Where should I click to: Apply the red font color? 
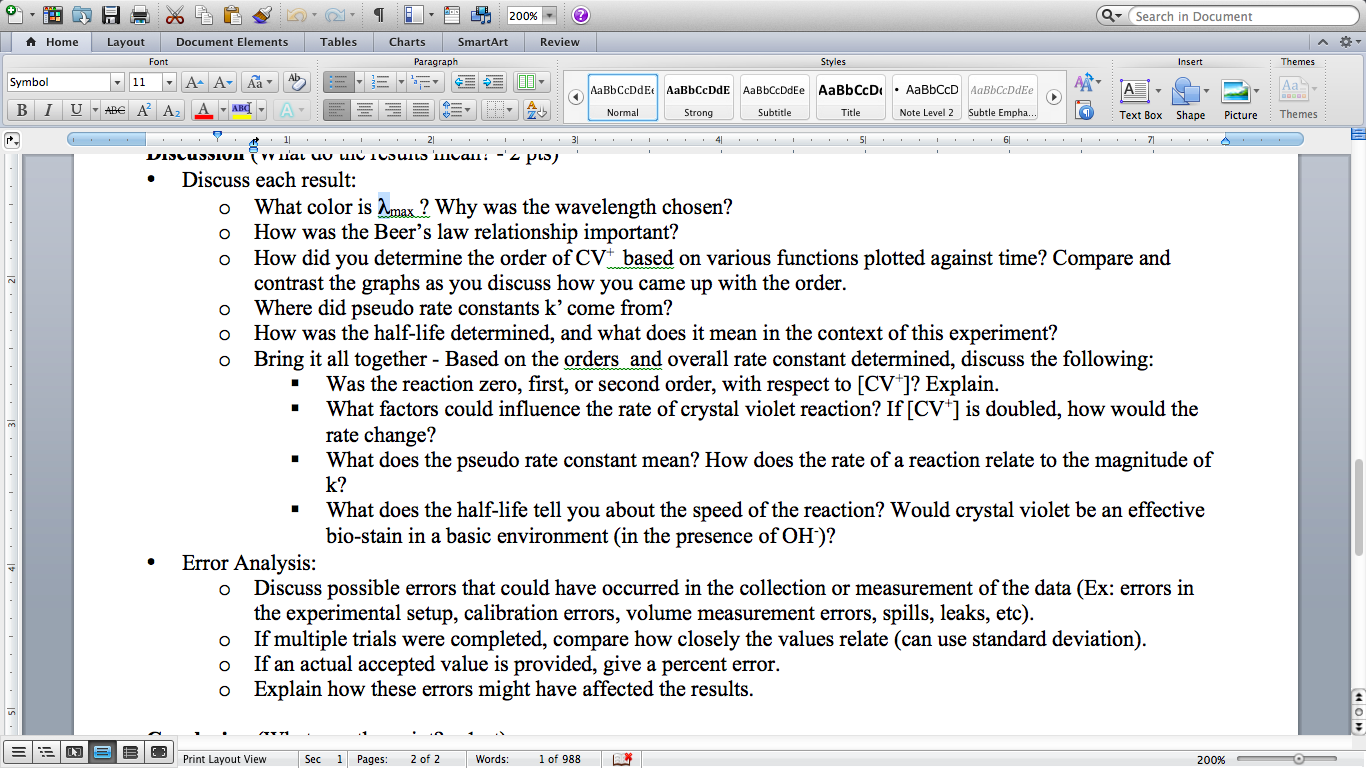203,110
